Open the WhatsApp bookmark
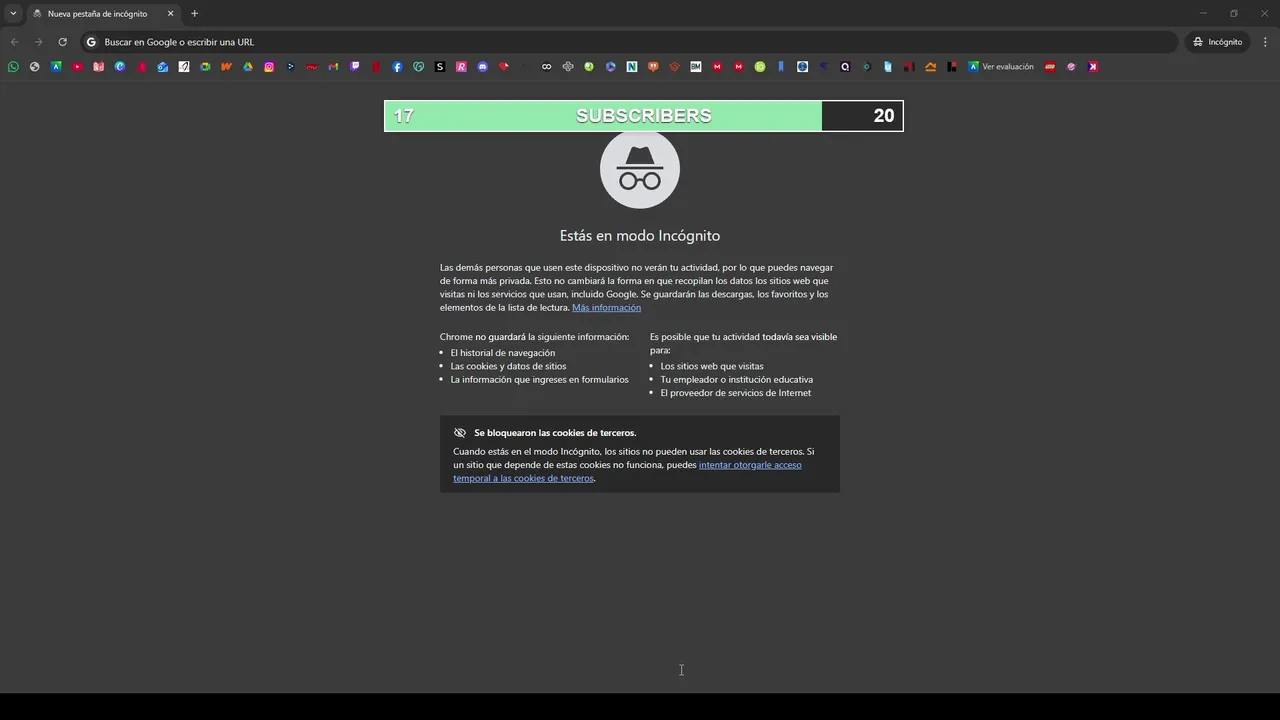The width and height of the screenshot is (1280, 720). (13, 67)
